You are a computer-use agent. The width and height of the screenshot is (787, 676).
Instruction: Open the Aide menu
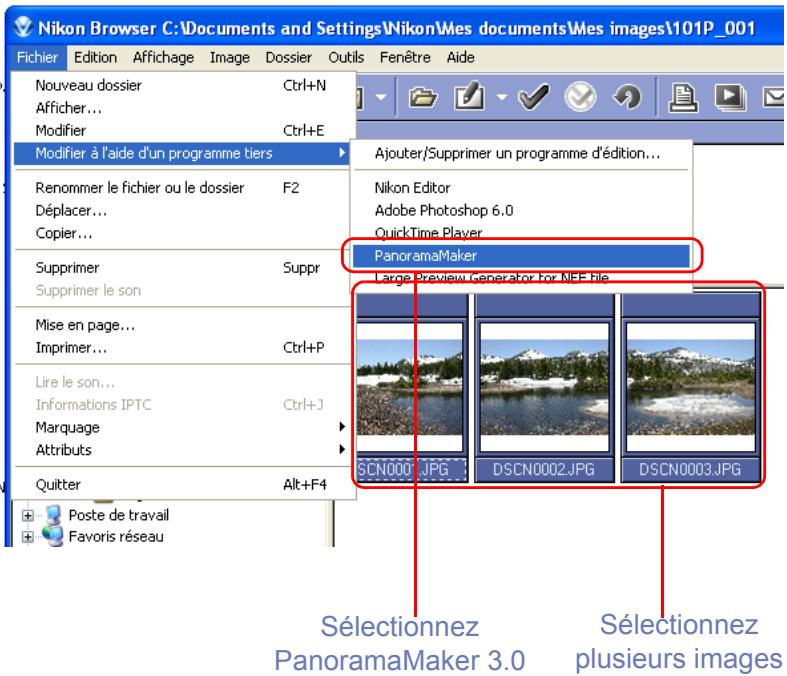460,57
